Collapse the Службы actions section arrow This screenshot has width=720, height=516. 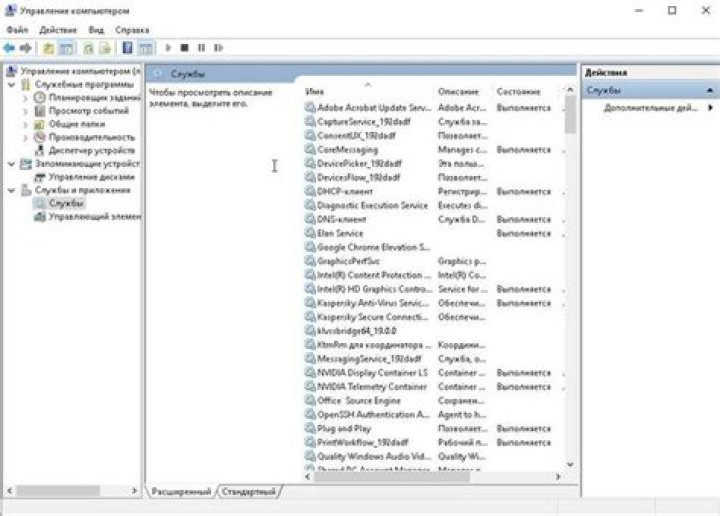(x=710, y=90)
